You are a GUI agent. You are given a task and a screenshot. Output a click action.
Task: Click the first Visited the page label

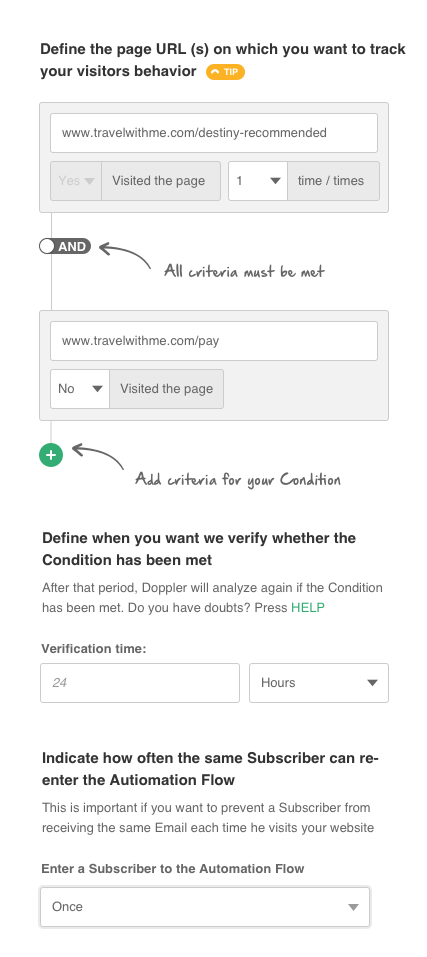pos(161,181)
